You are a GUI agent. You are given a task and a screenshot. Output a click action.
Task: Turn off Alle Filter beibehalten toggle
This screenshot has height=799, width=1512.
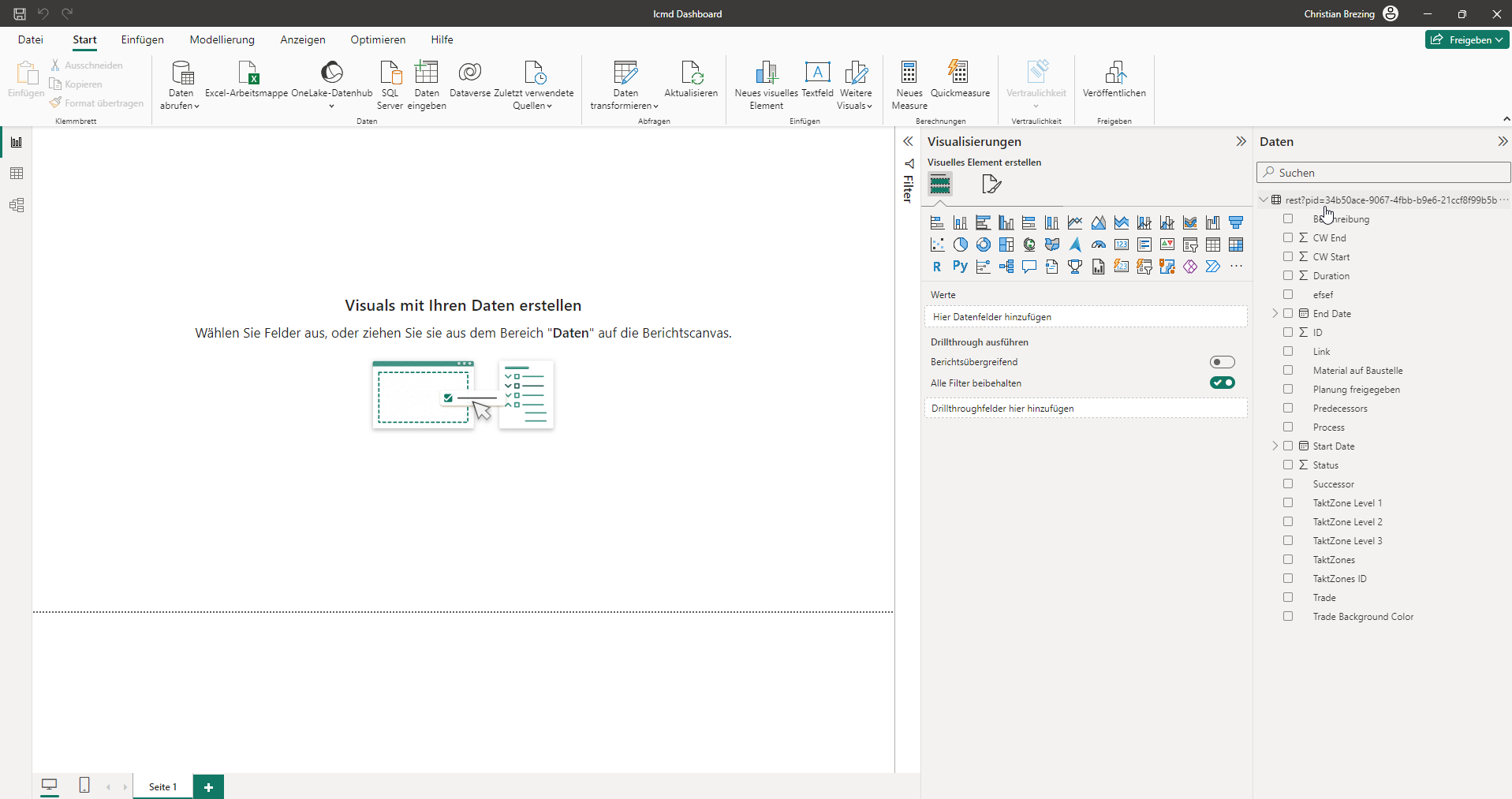(1222, 383)
